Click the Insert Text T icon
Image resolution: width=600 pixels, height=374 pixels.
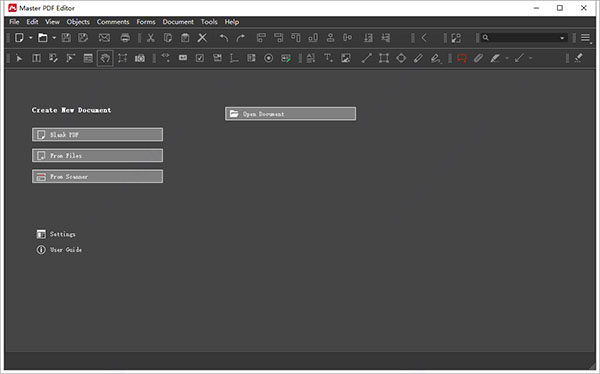tap(328, 58)
